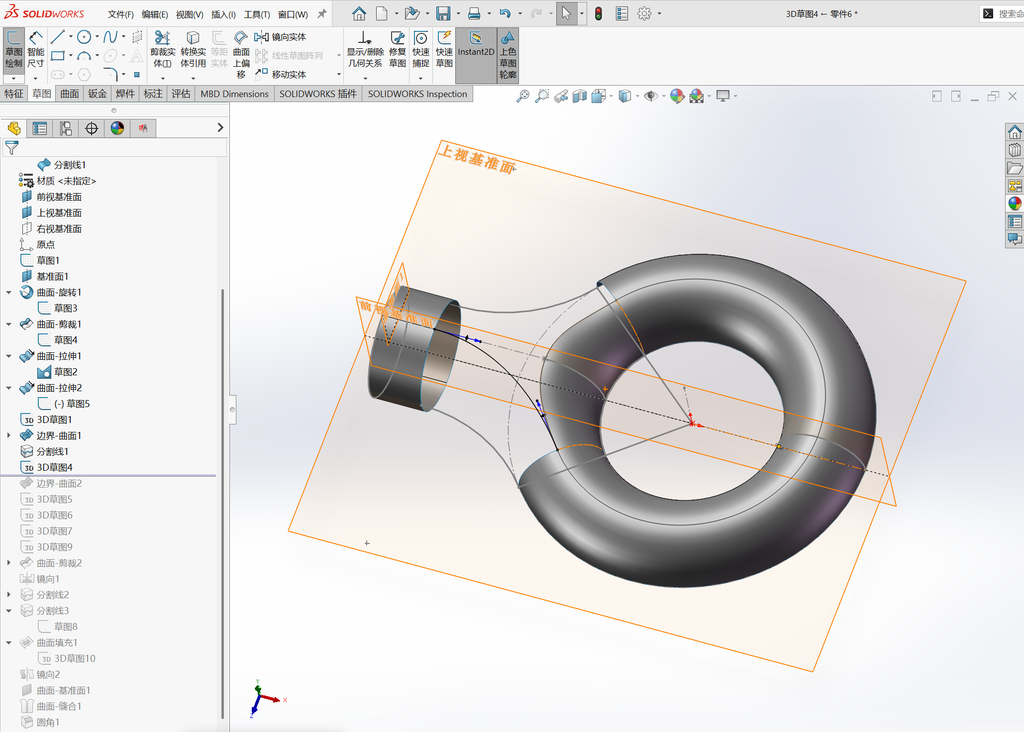Click the Move Entities (移动实体) button
Image resolution: width=1024 pixels, height=732 pixels.
281,74
